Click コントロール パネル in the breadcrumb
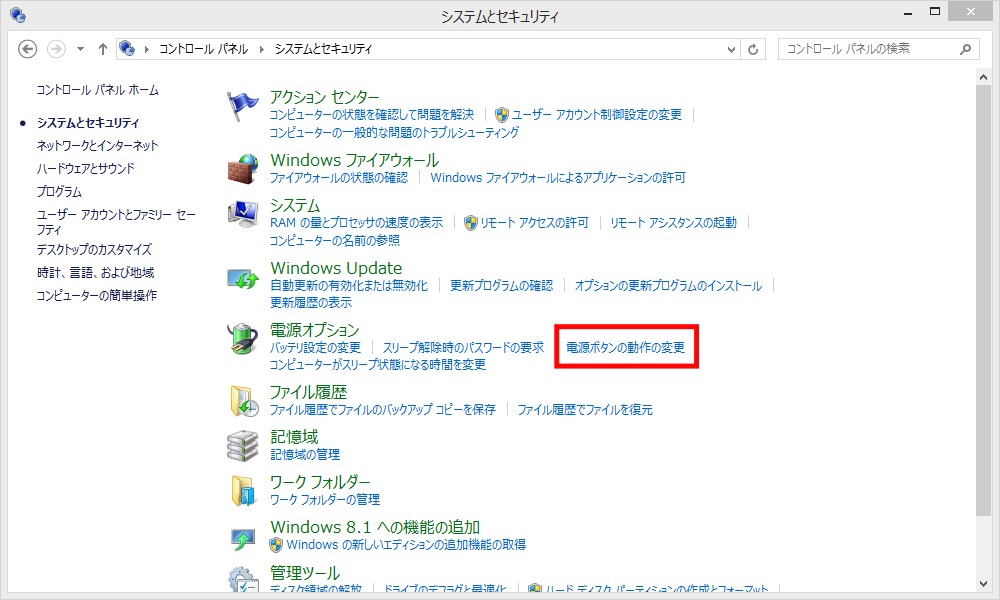1000x600 pixels. (203, 49)
